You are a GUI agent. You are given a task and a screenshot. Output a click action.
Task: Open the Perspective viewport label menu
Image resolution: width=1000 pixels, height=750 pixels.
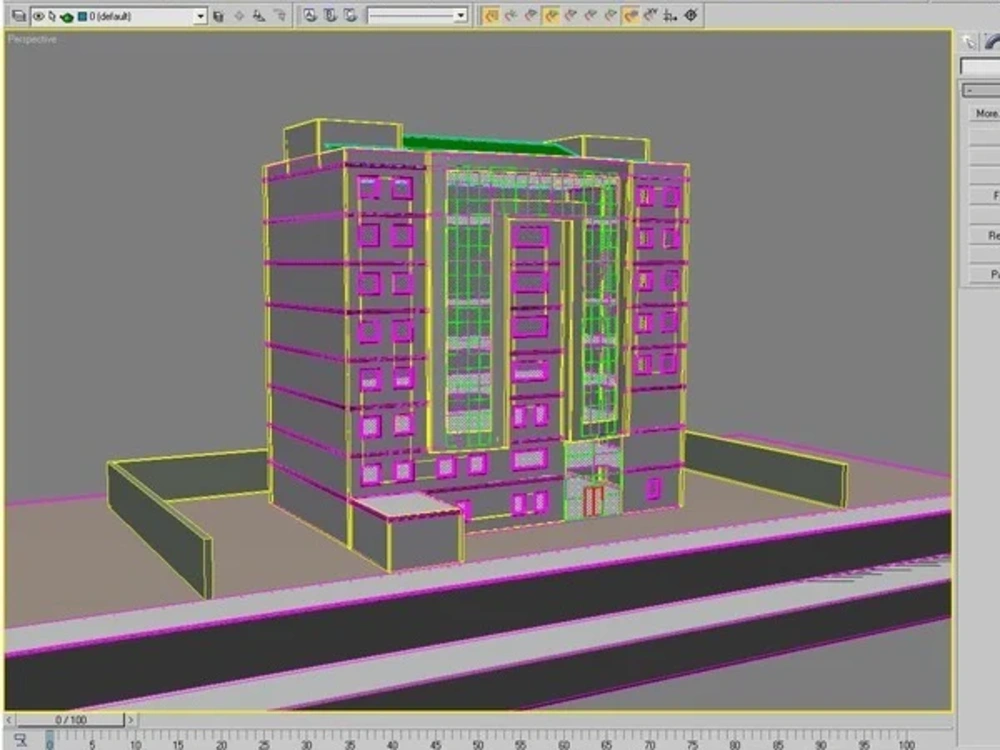point(30,40)
